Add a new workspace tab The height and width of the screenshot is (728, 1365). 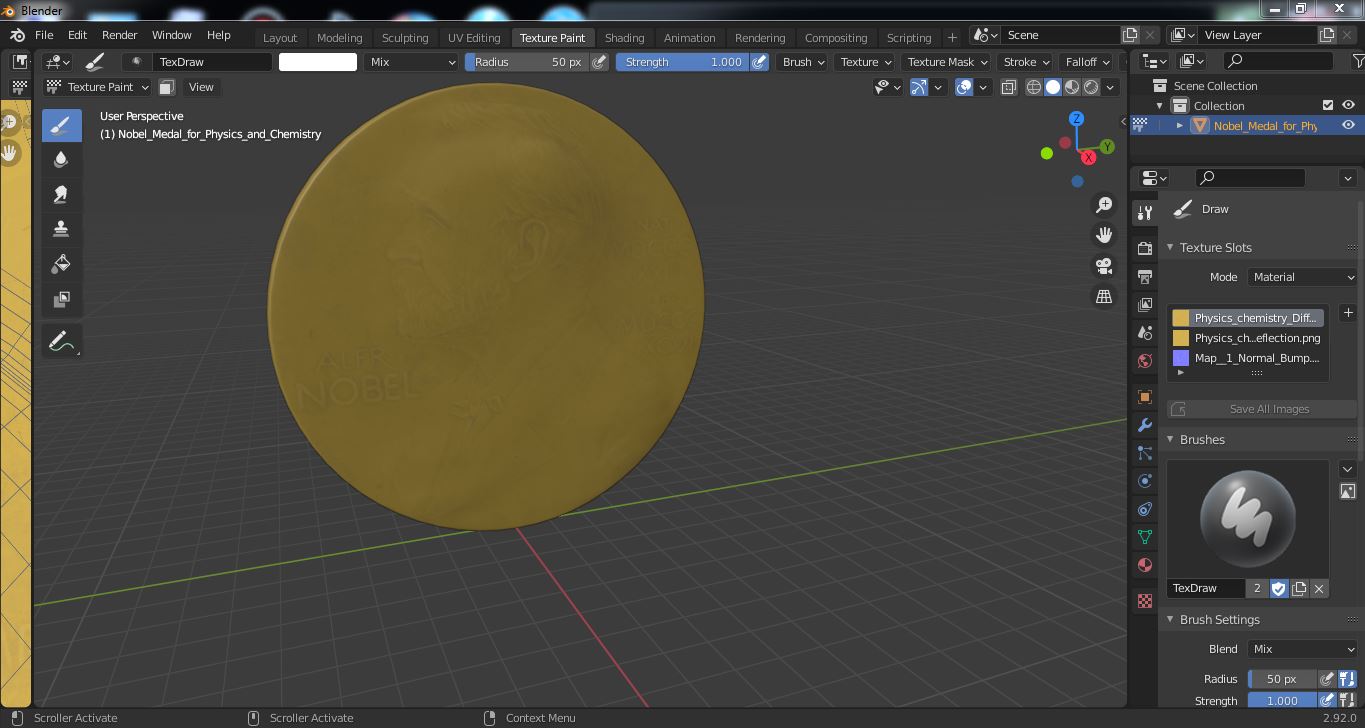coord(952,38)
